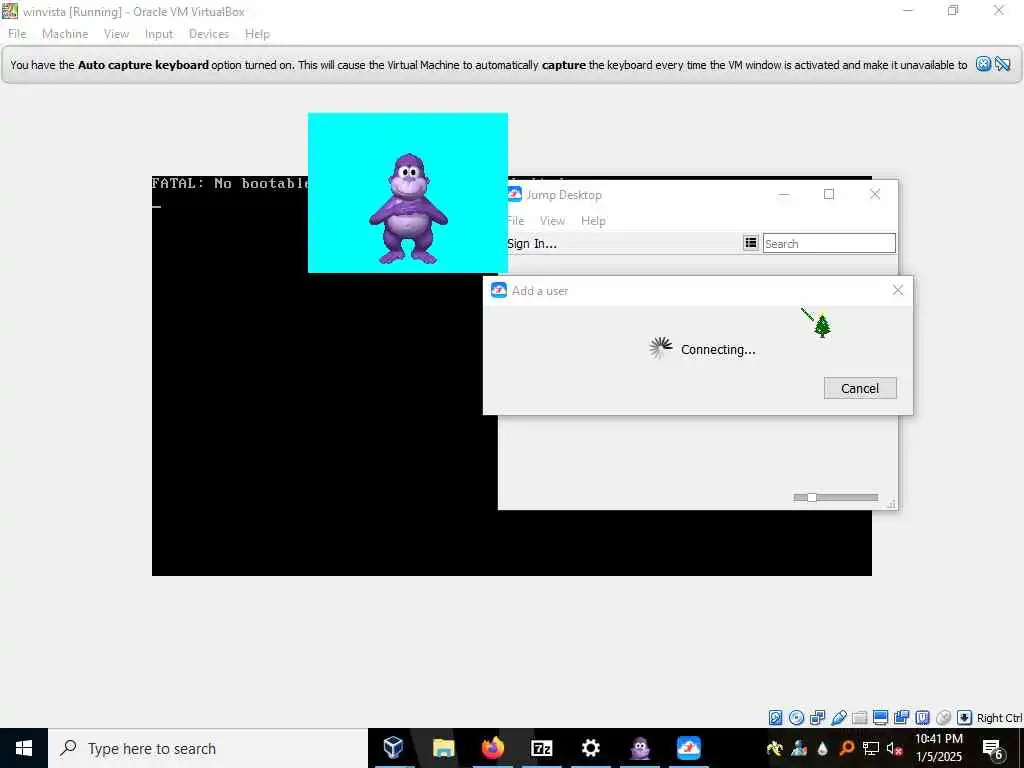Open the Jump Desktop Help menu
This screenshot has height=768, width=1024.
click(x=593, y=221)
